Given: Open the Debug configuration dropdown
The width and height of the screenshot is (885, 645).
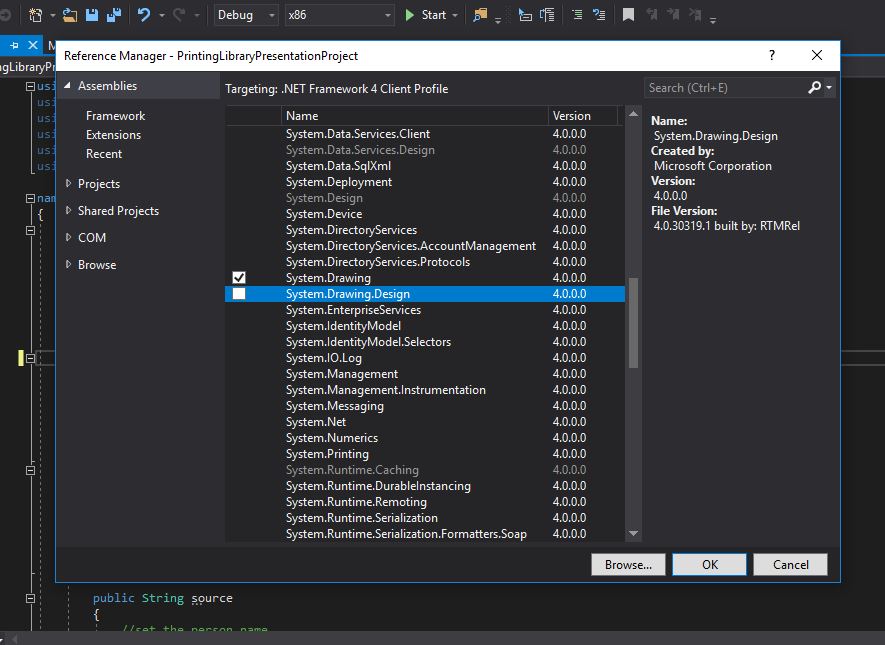Looking at the screenshot, I should (x=247, y=15).
